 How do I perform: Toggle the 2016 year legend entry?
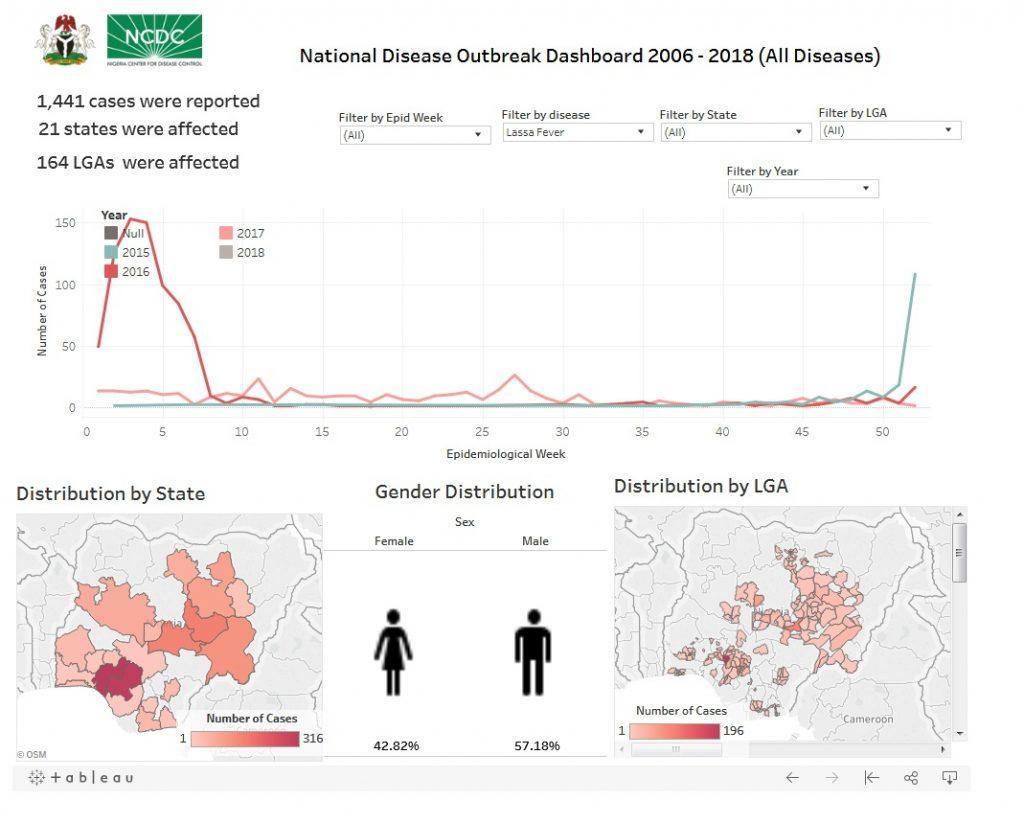(125, 271)
